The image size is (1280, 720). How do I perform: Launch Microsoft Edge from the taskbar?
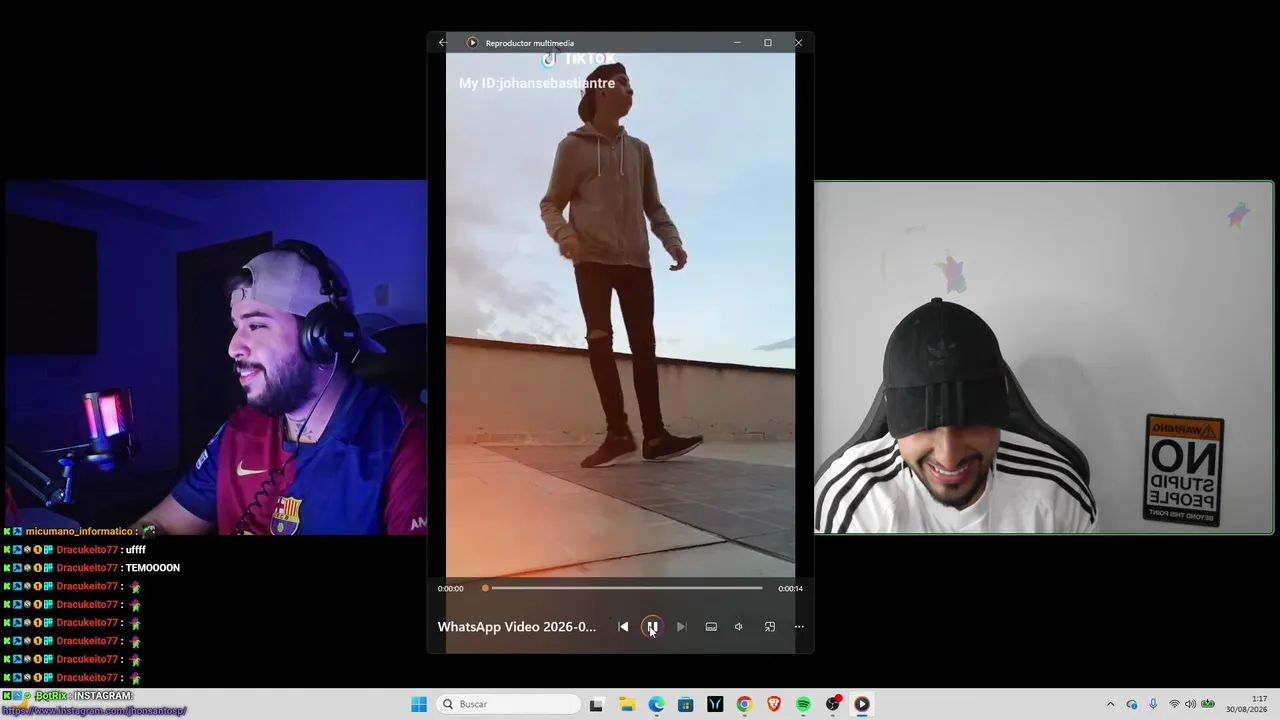(x=656, y=704)
